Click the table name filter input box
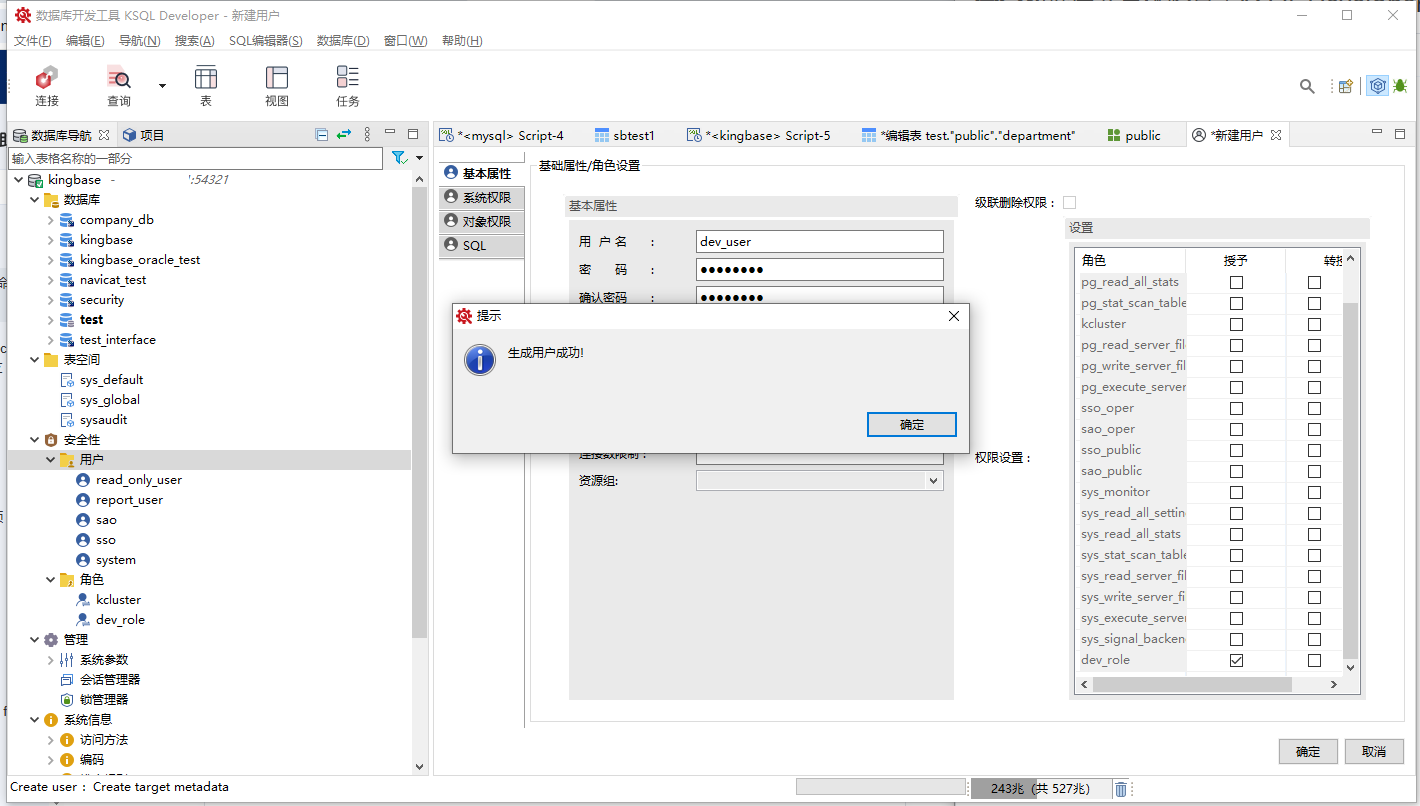 (x=196, y=158)
